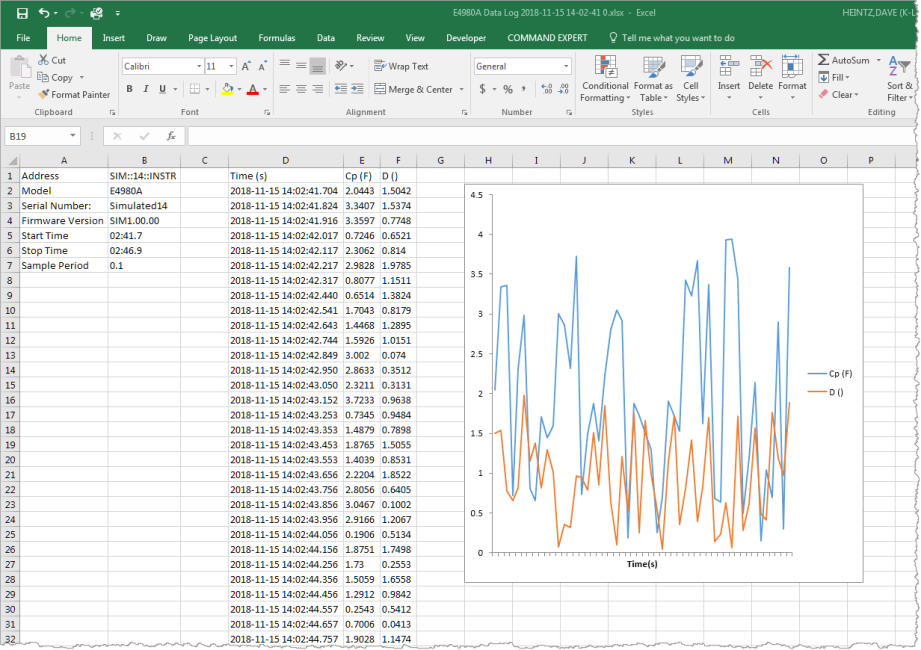The image size is (921, 650).
Task: Toggle Wrap Text
Action: [x=401, y=66]
